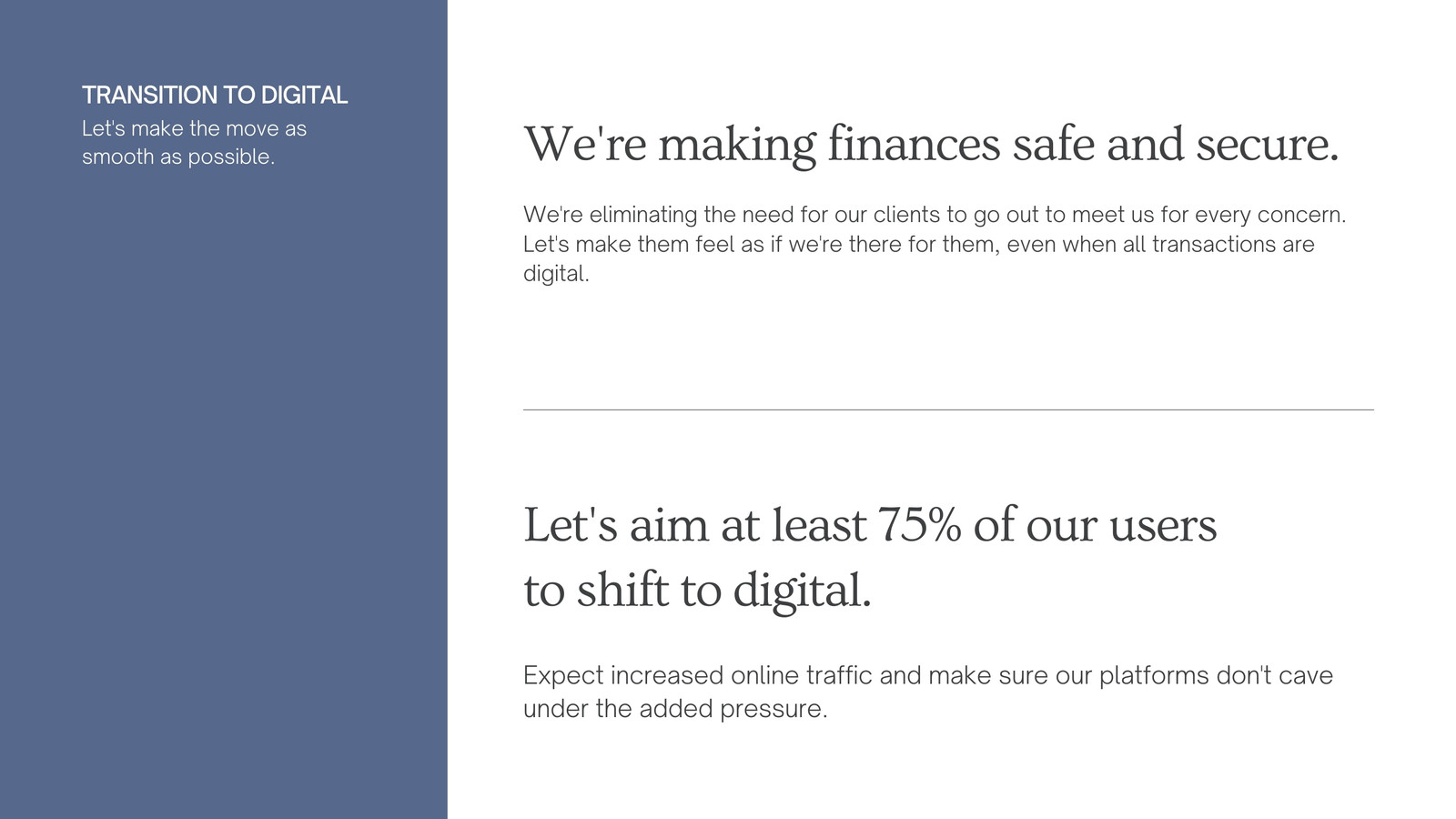Click the paragraph starting 'We're eliminating the need'
This screenshot has width=1456, height=819.
click(x=935, y=244)
